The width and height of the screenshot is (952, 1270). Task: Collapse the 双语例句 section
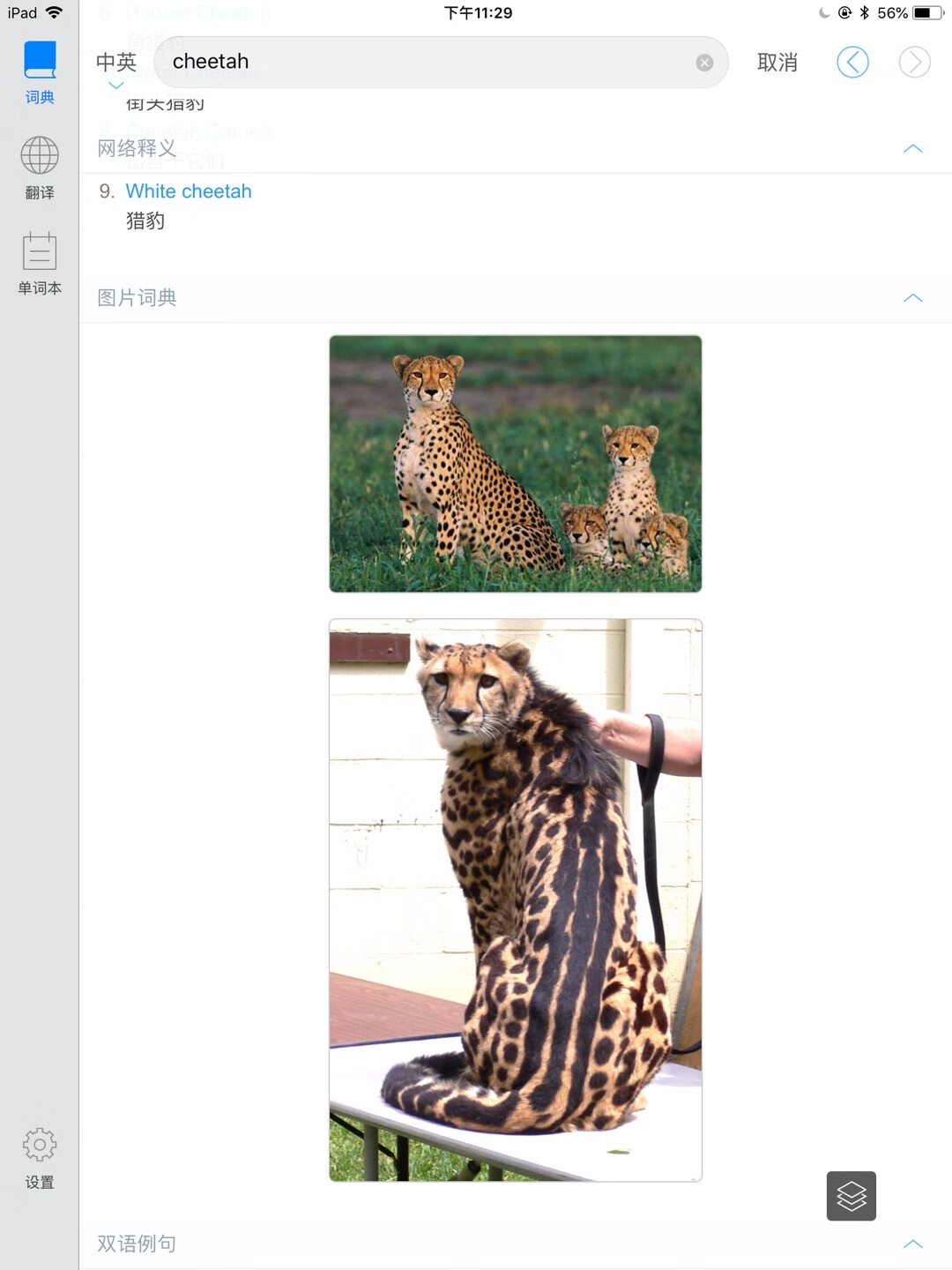click(x=913, y=1244)
